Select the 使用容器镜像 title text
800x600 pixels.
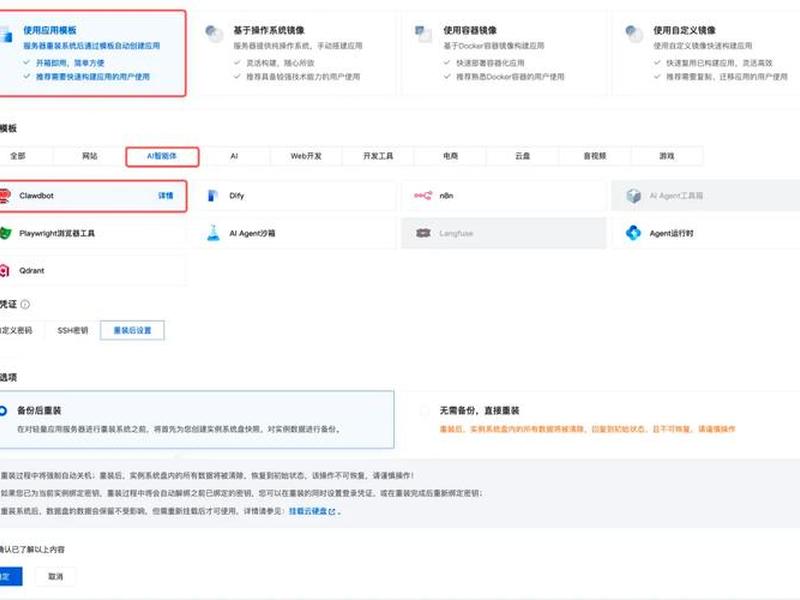(470, 31)
